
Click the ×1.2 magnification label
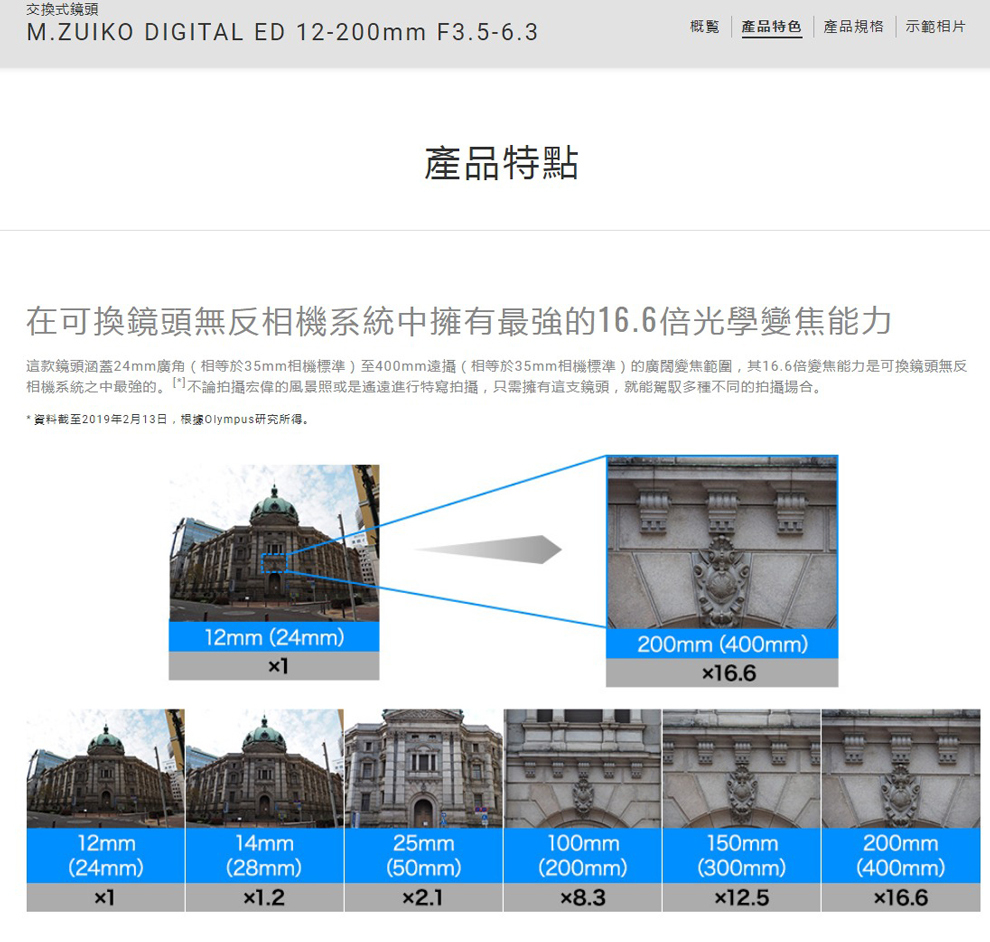coord(264,898)
